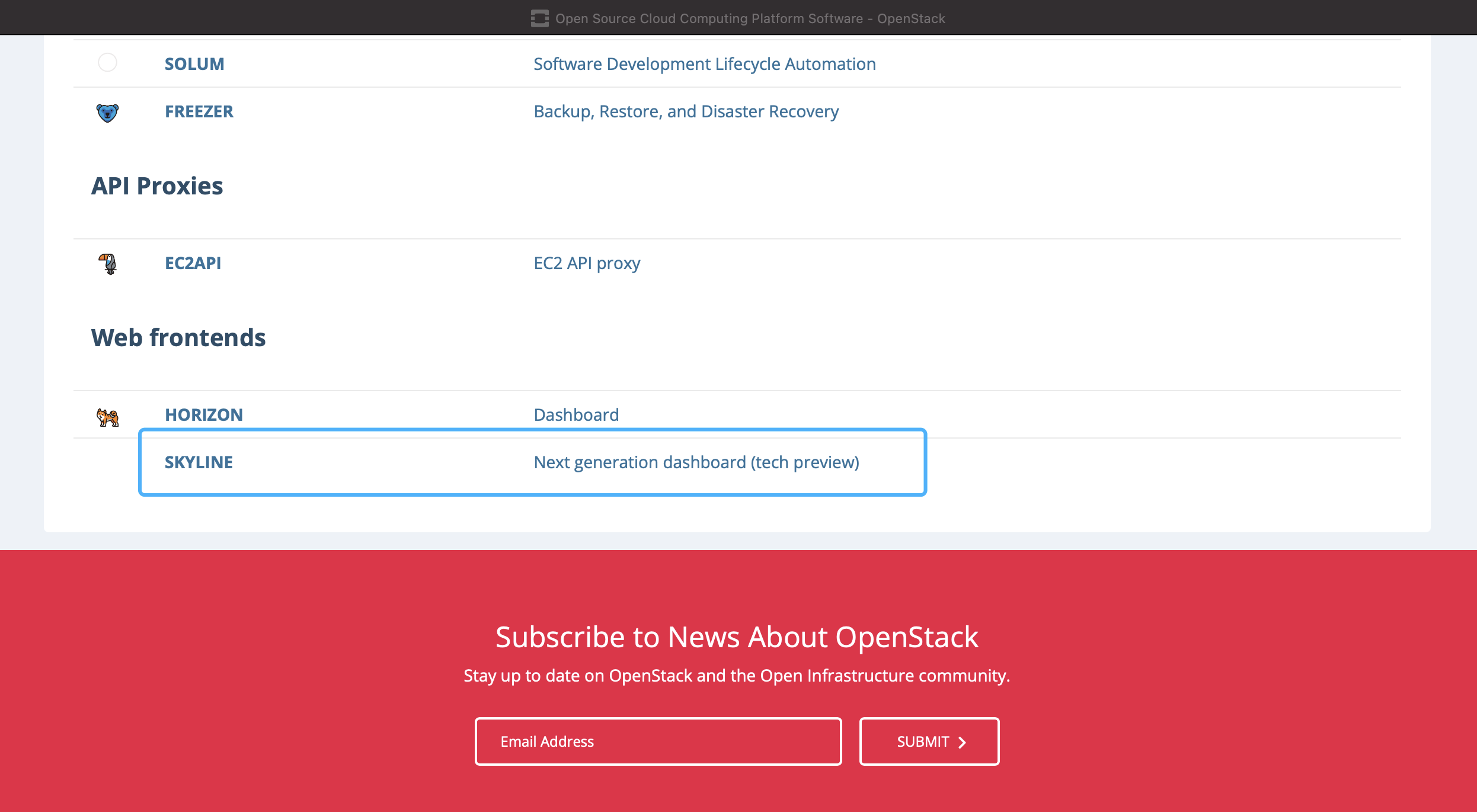This screenshot has height=812, width=1477.
Task: Select the highlighted SKYLINE project link
Action: coord(198,462)
